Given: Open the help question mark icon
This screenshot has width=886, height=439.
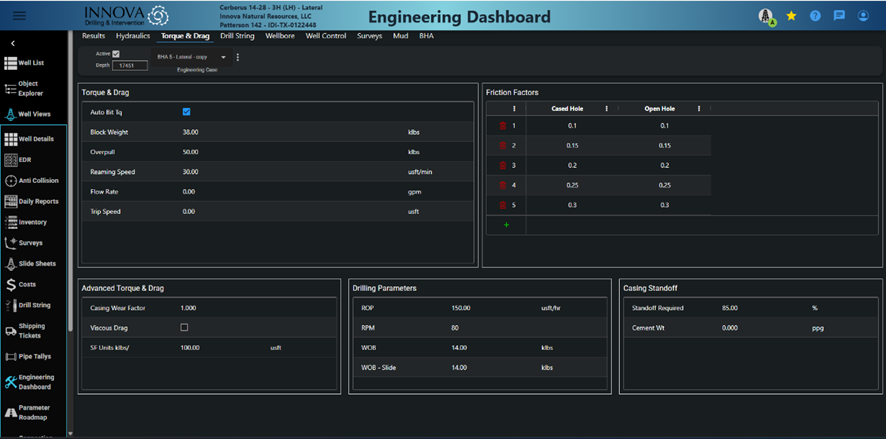Looking at the screenshot, I should pos(815,16).
